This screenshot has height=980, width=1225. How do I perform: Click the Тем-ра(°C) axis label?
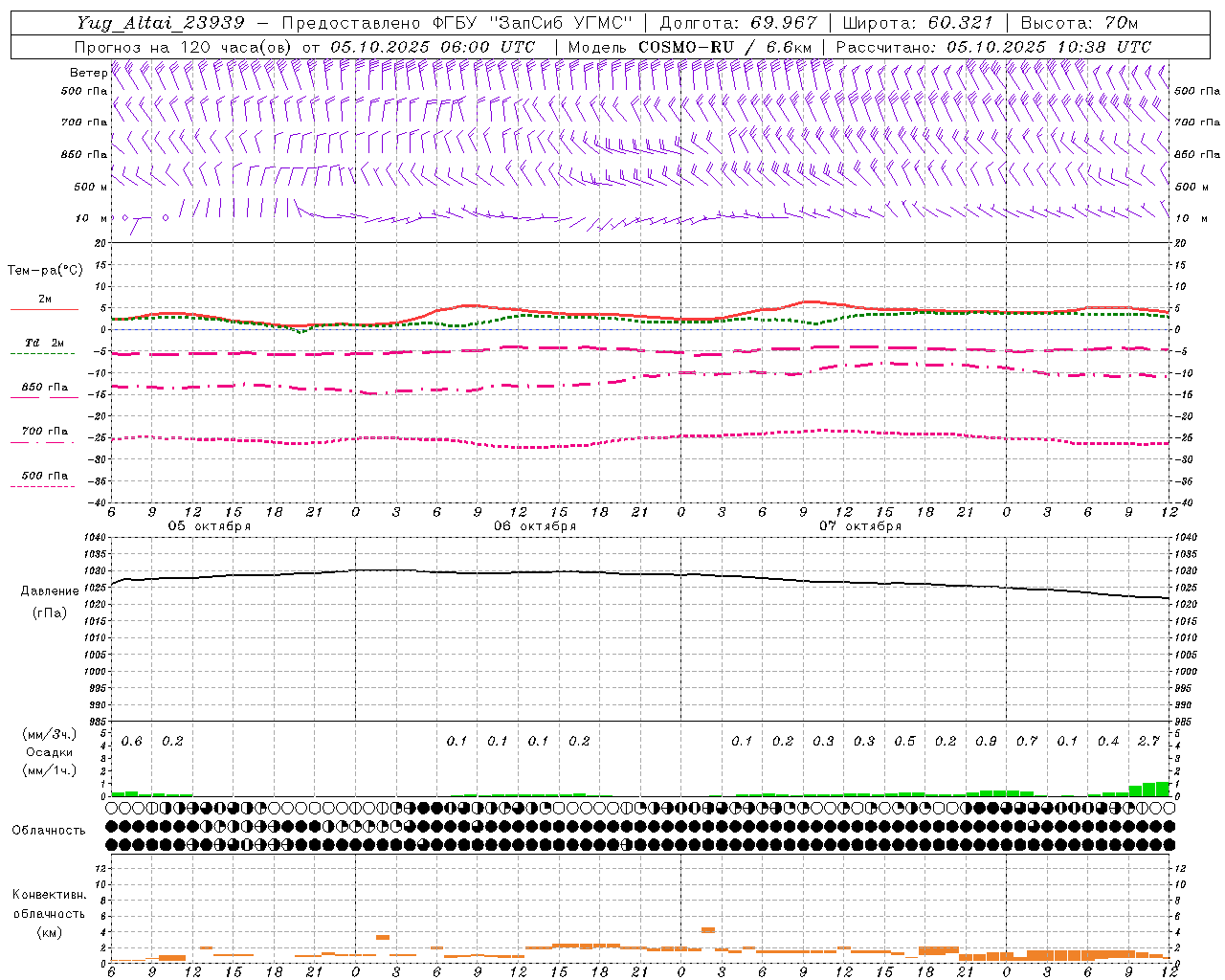point(45,271)
